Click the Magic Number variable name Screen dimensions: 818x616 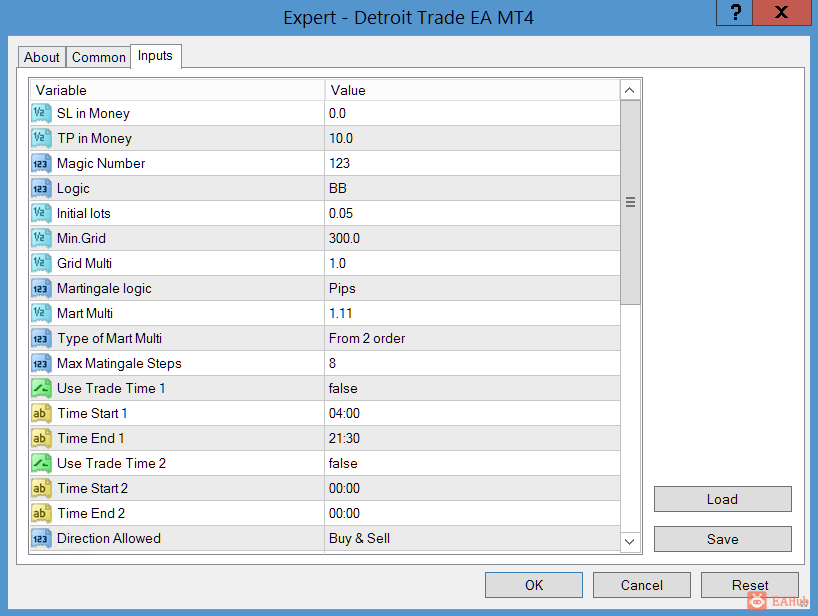101,163
